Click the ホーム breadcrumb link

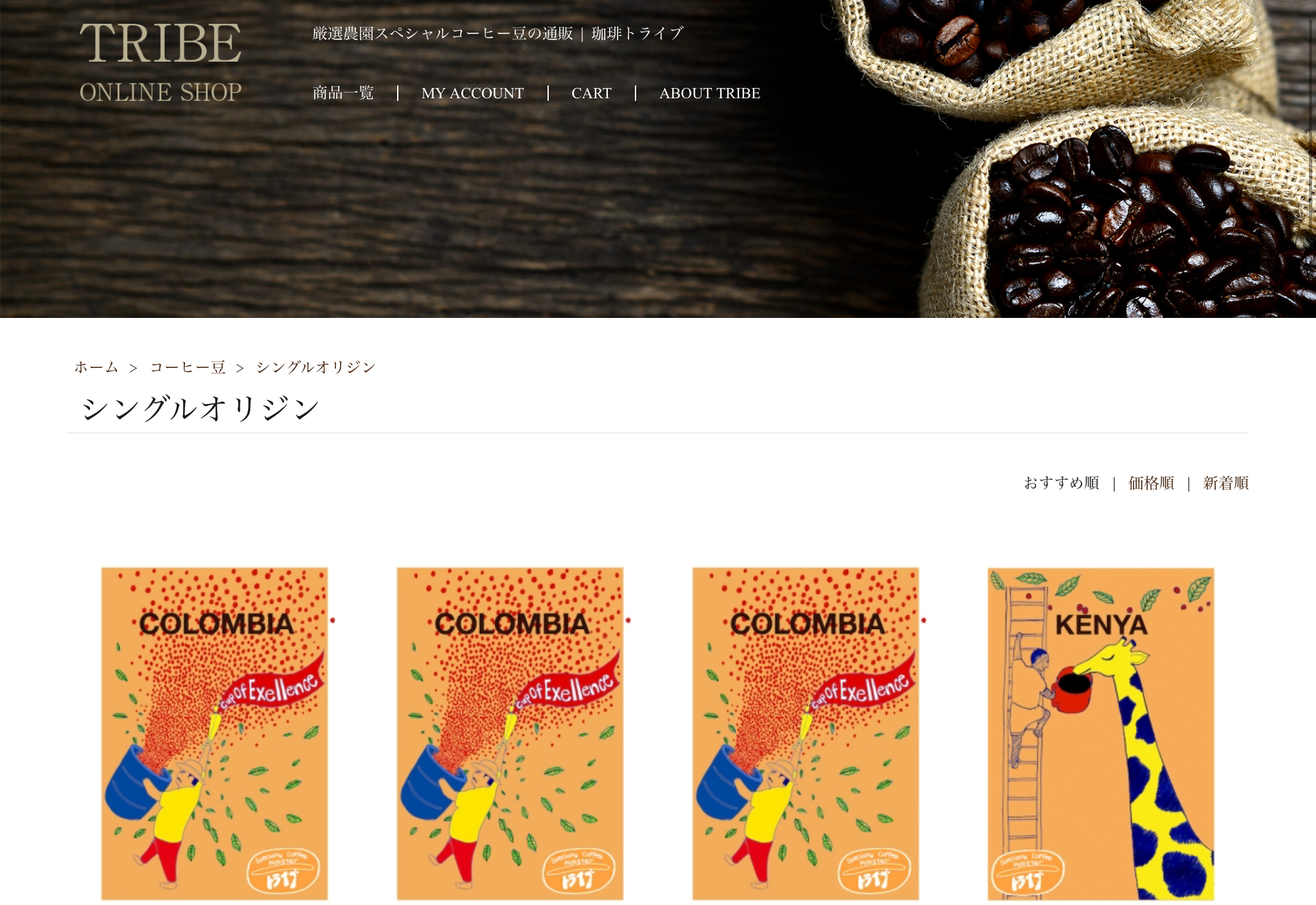click(96, 367)
